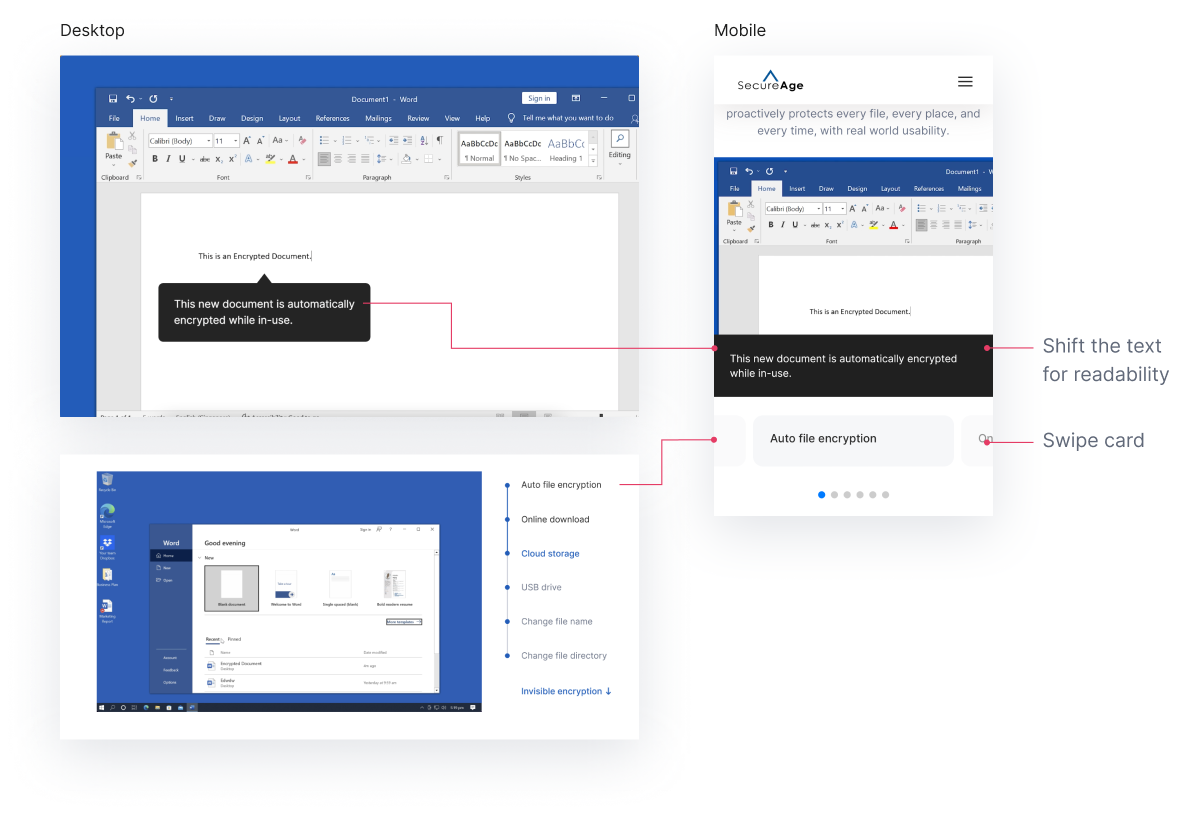Click Cloud storage in feature list
This screenshot has height=815, width=1179.
(550, 553)
